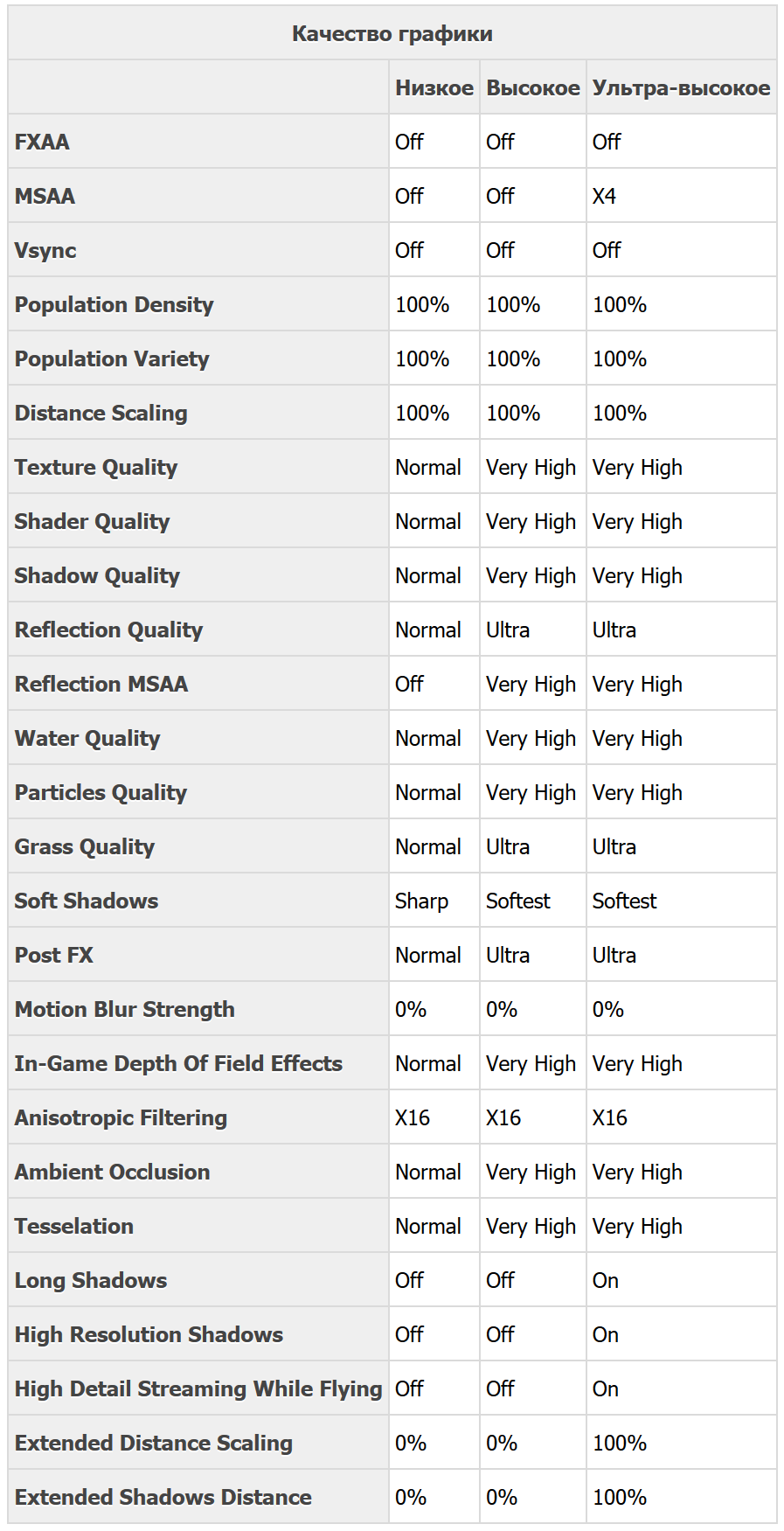Viewport: 784px width, 1531px height.
Task: Click the Reflection MSAA row label
Action: coord(101,684)
